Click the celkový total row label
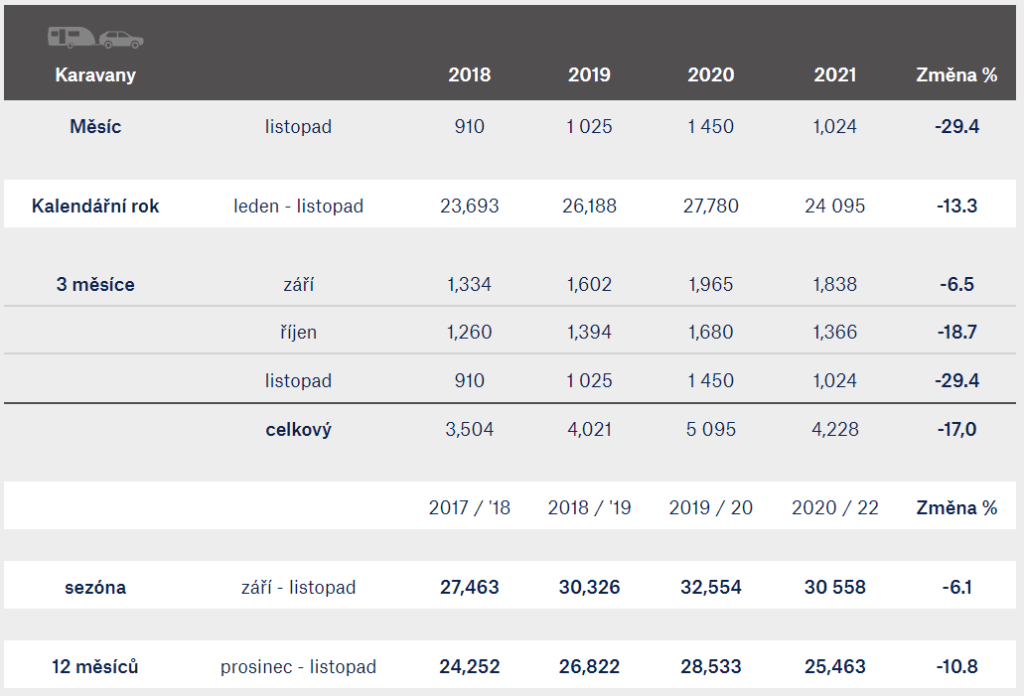The height and width of the screenshot is (696, 1024). click(x=298, y=430)
